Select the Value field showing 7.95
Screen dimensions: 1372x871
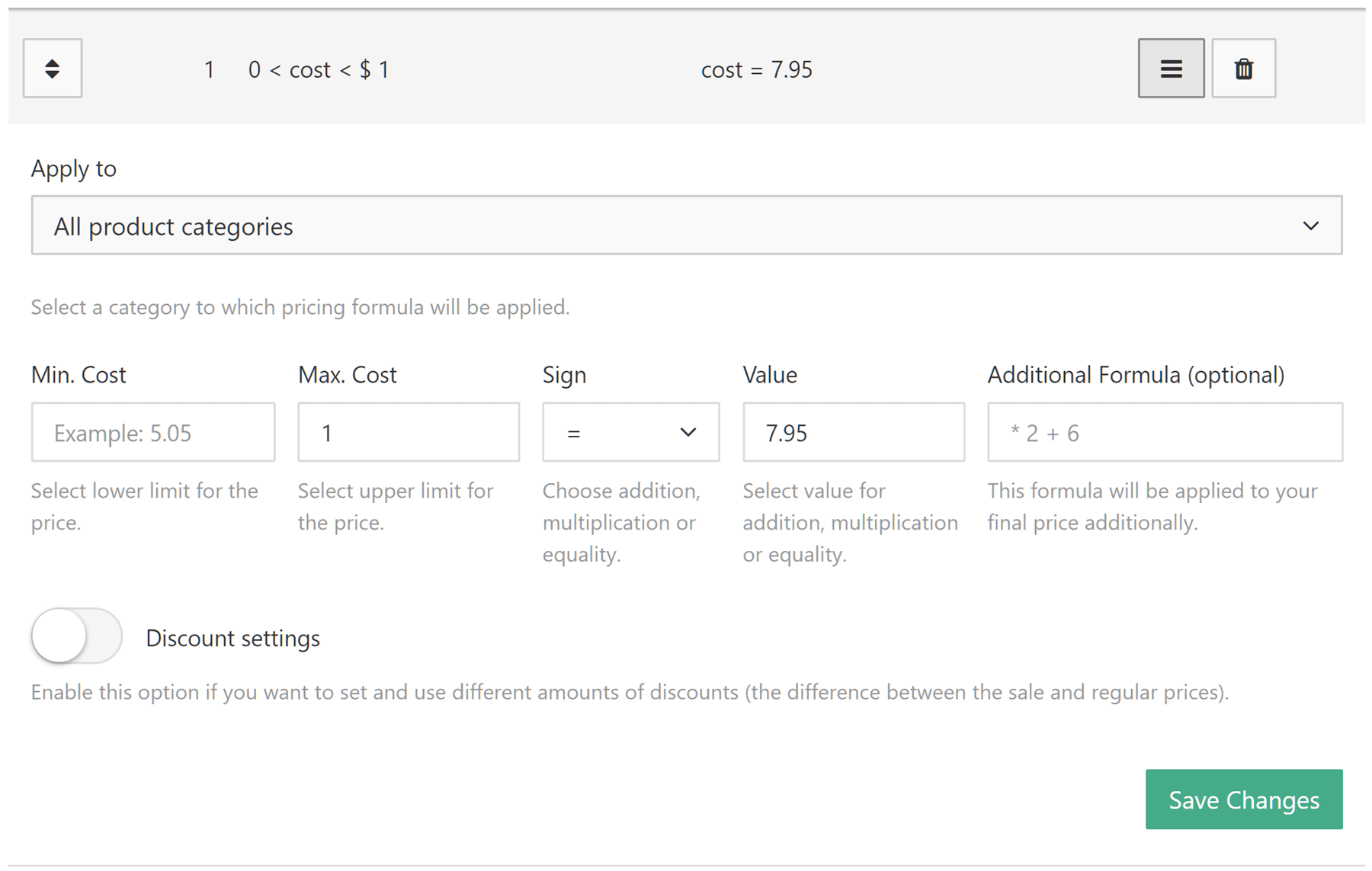tap(853, 433)
